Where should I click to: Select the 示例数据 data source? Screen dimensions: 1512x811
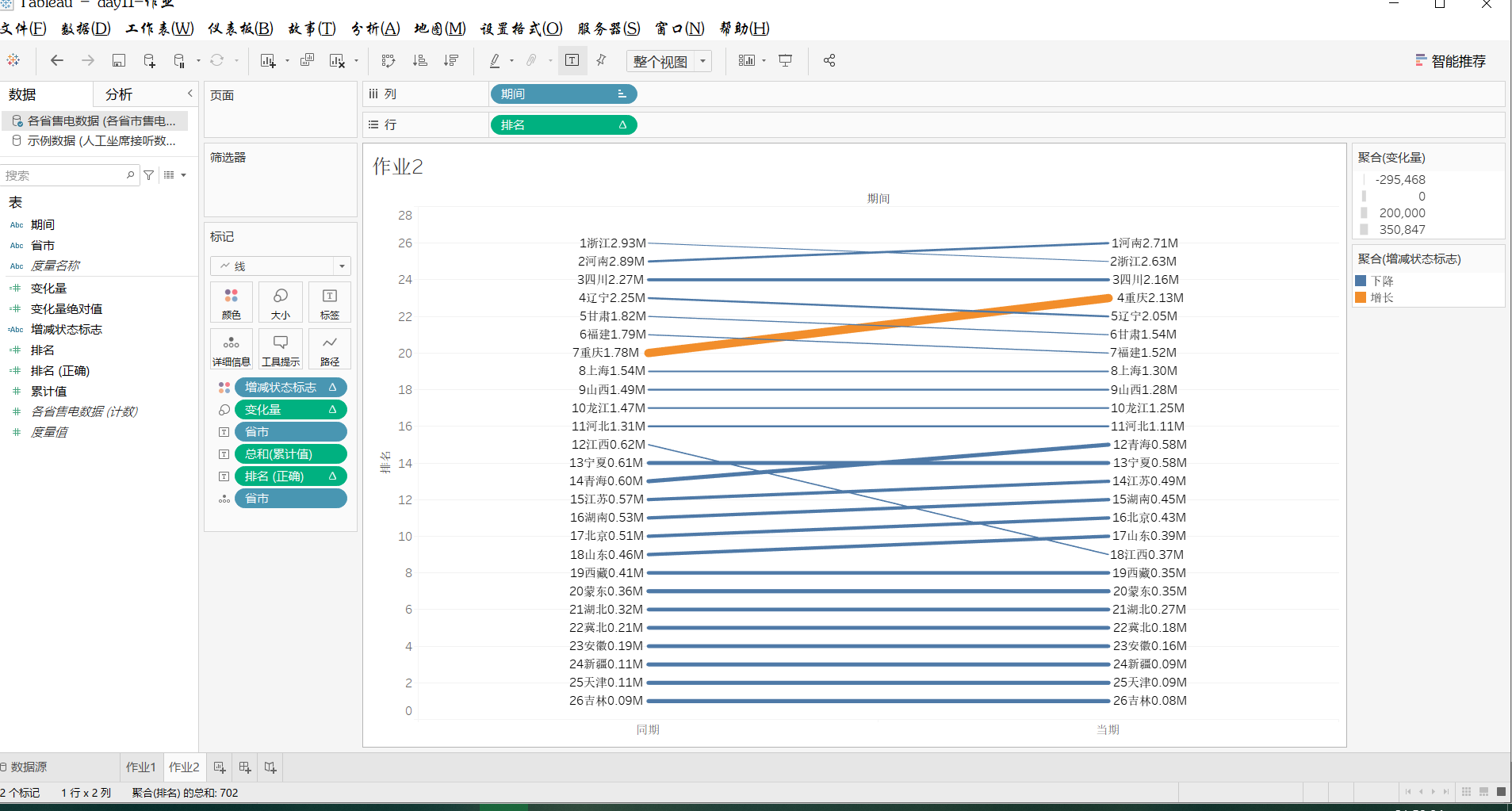95,140
